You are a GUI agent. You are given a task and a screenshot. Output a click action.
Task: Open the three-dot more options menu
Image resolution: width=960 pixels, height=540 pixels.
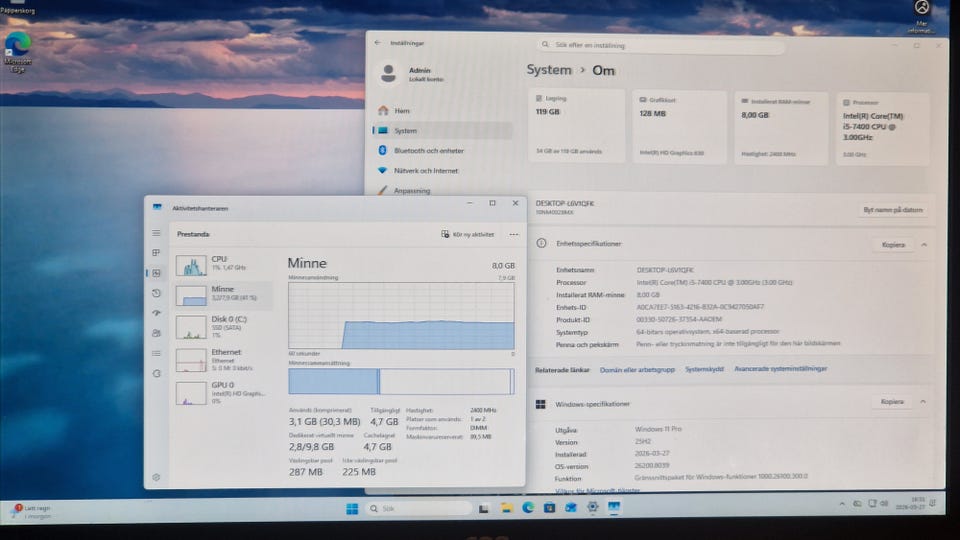tap(514, 234)
